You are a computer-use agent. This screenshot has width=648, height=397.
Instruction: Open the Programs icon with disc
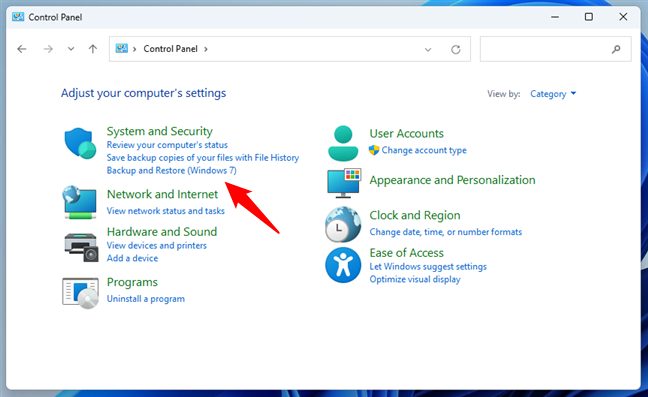tap(81, 293)
